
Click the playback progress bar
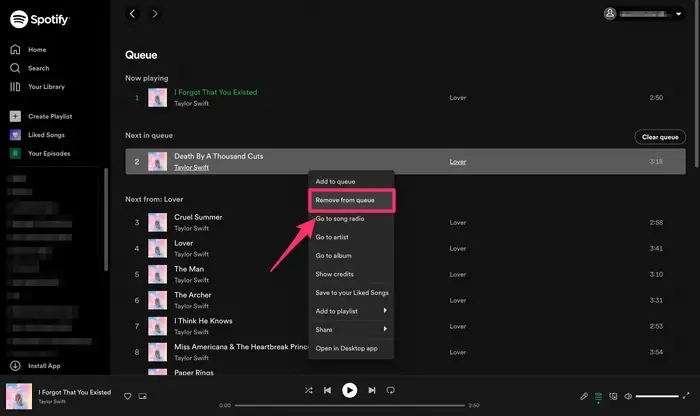click(350, 405)
